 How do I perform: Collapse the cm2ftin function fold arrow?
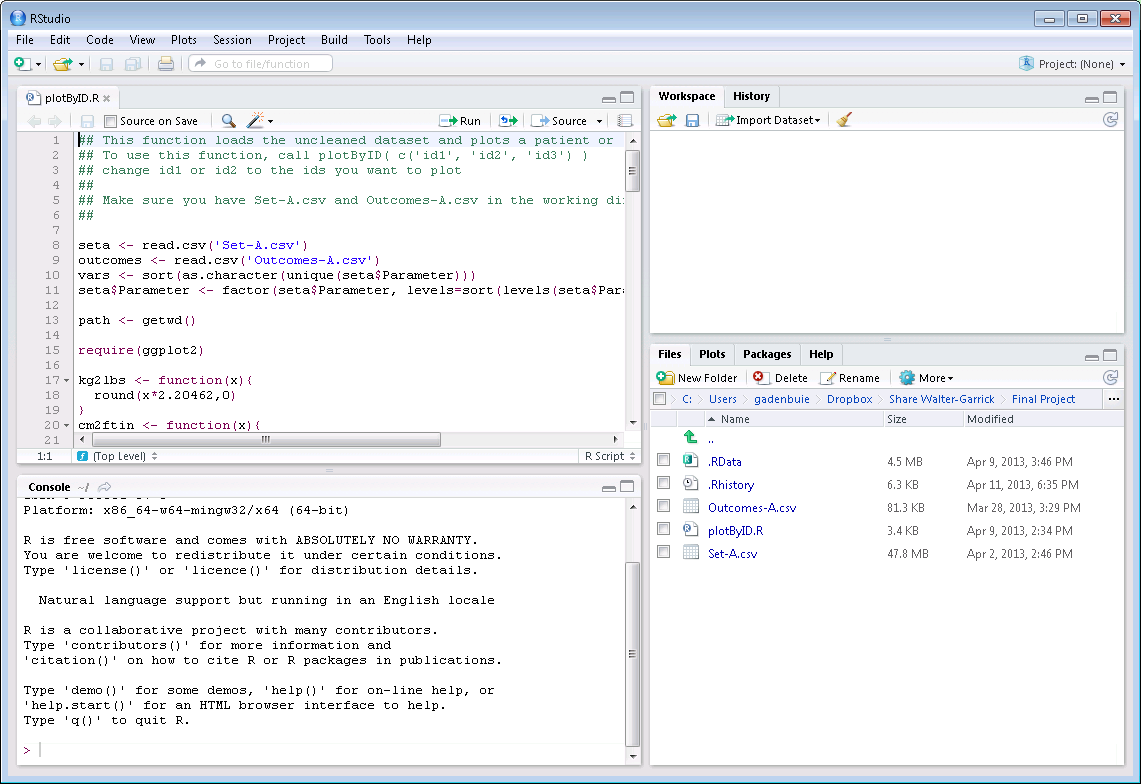pyautogui.click(x=66, y=426)
